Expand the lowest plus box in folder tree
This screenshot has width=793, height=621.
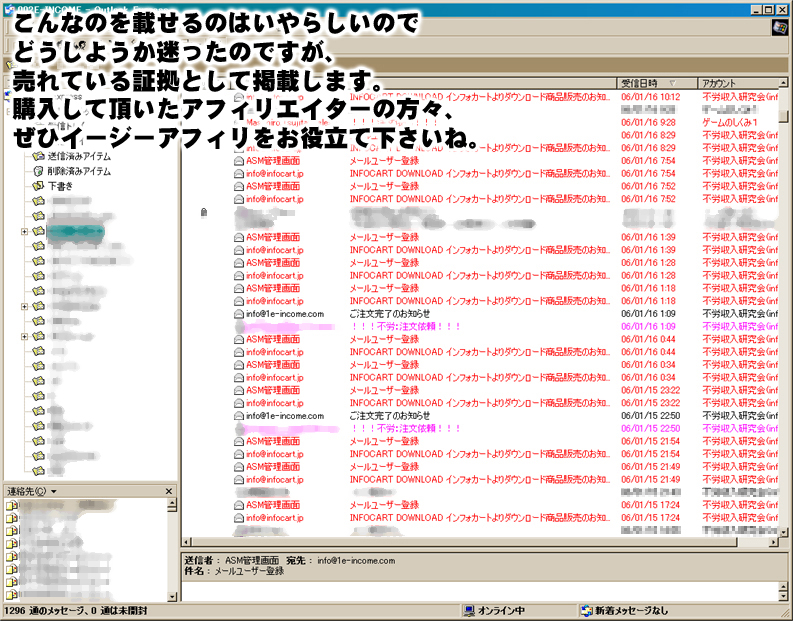tap(24, 337)
